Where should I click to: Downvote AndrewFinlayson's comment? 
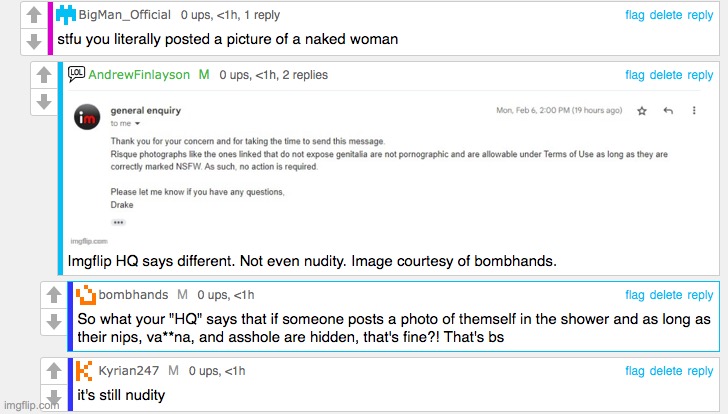click(44, 101)
